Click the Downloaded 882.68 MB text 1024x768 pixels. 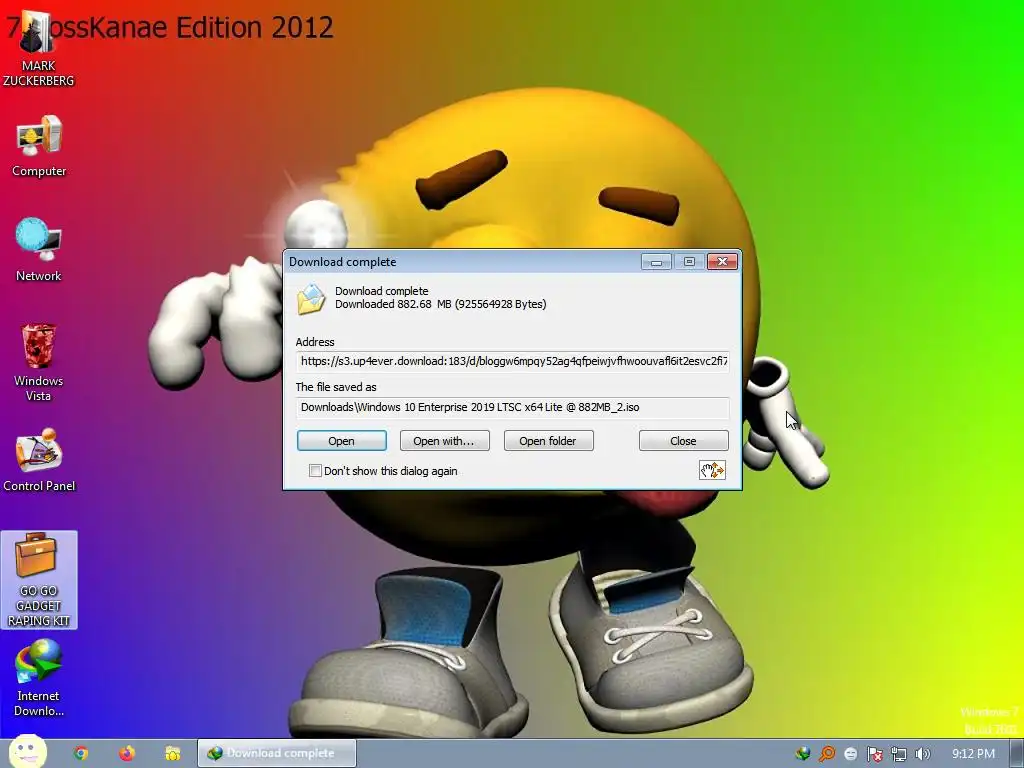pyautogui.click(x=441, y=304)
